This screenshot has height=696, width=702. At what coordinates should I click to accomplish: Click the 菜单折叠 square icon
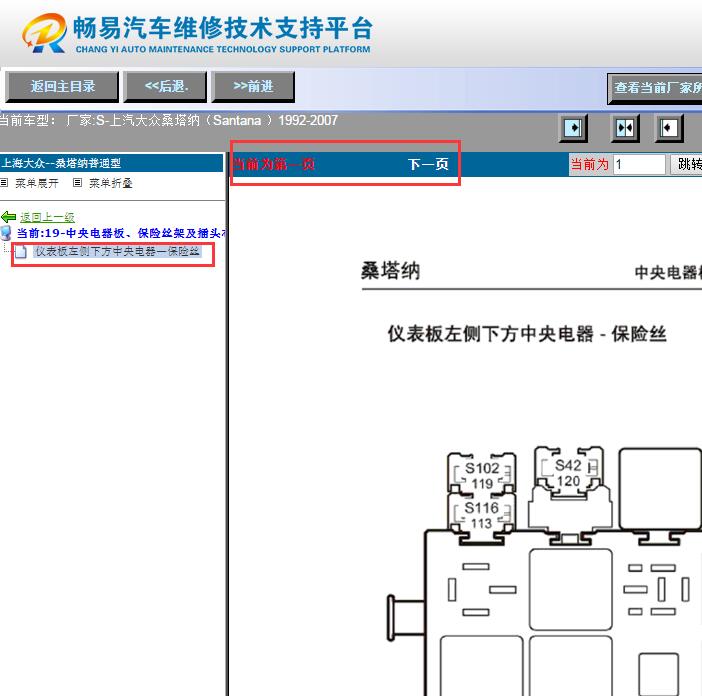pyautogui.click(x=77, y=182)
